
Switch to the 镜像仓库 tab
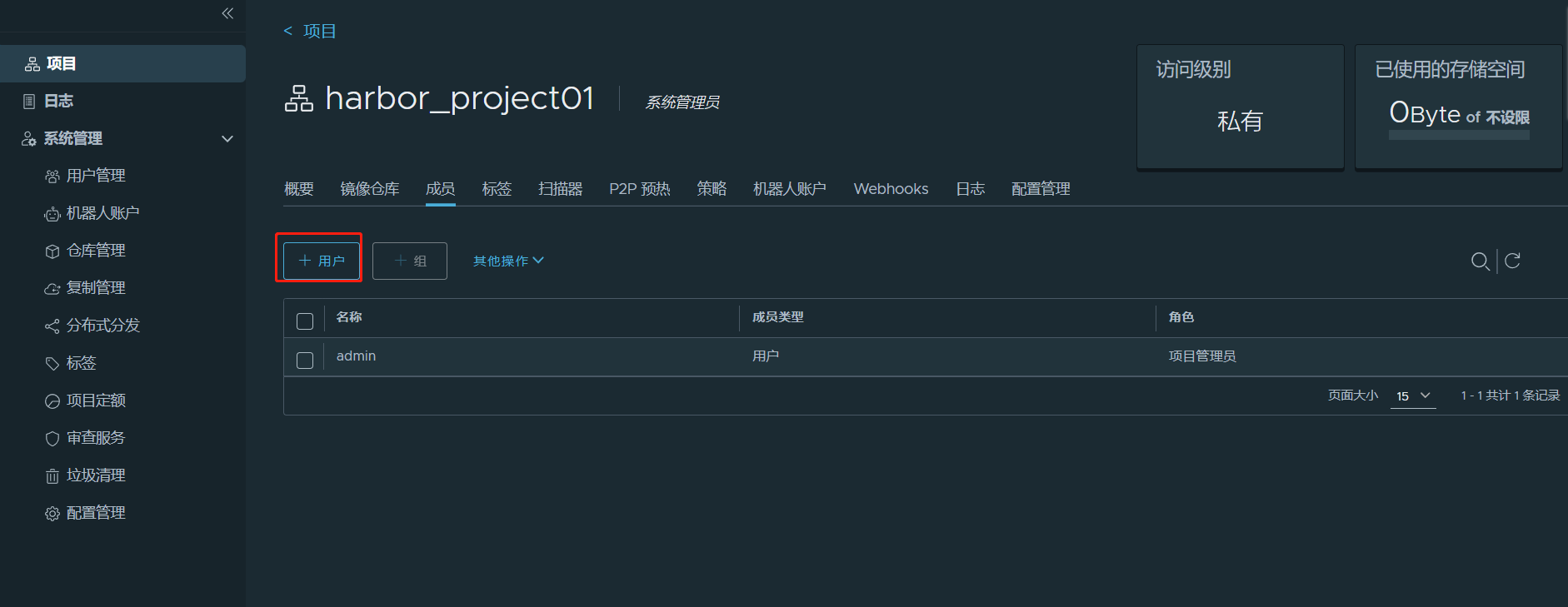click(370, 189)
